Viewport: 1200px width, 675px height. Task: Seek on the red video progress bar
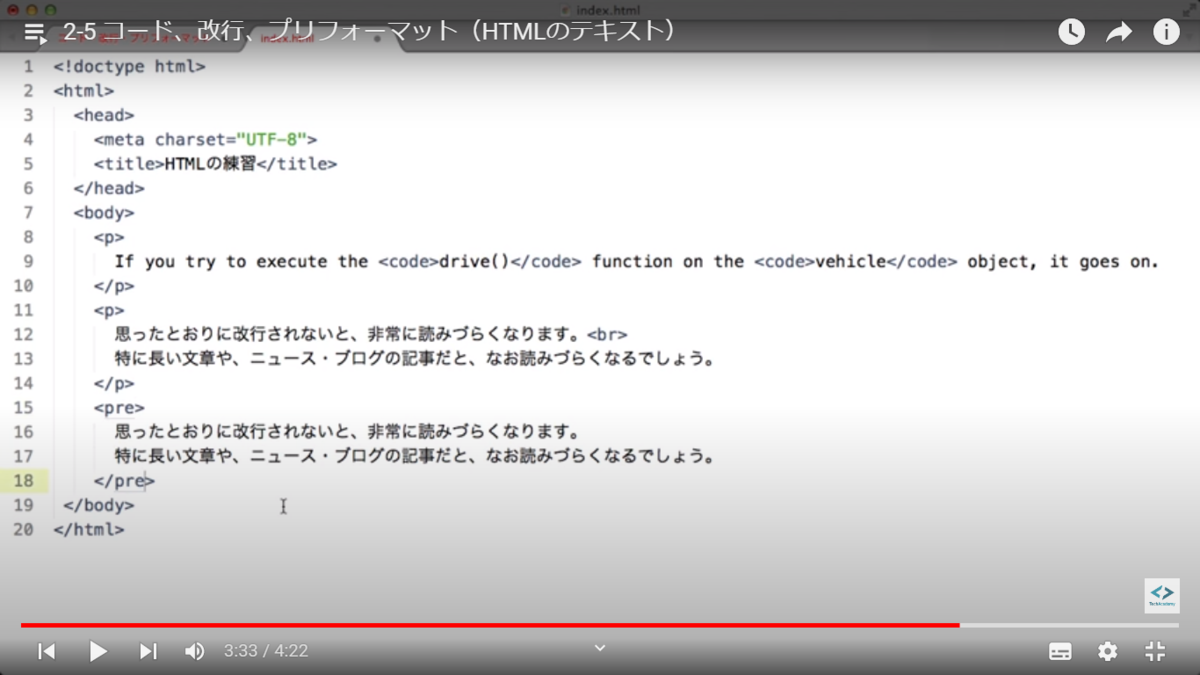490,625
